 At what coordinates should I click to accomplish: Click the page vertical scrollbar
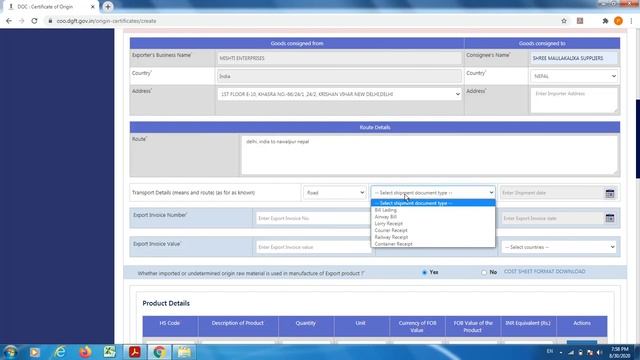click(x=638, y=139)
